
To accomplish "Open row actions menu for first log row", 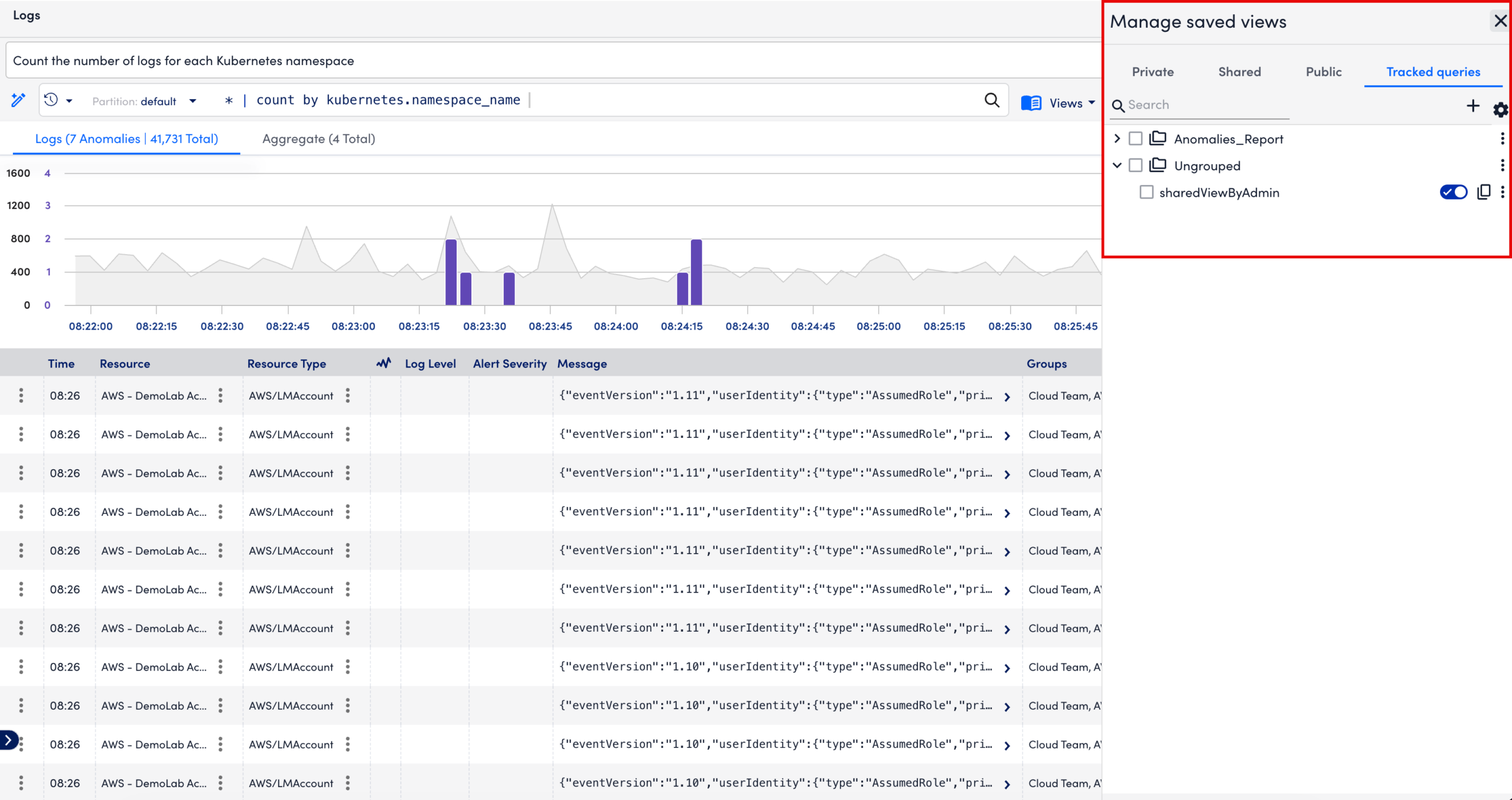I will coord(21,395).
